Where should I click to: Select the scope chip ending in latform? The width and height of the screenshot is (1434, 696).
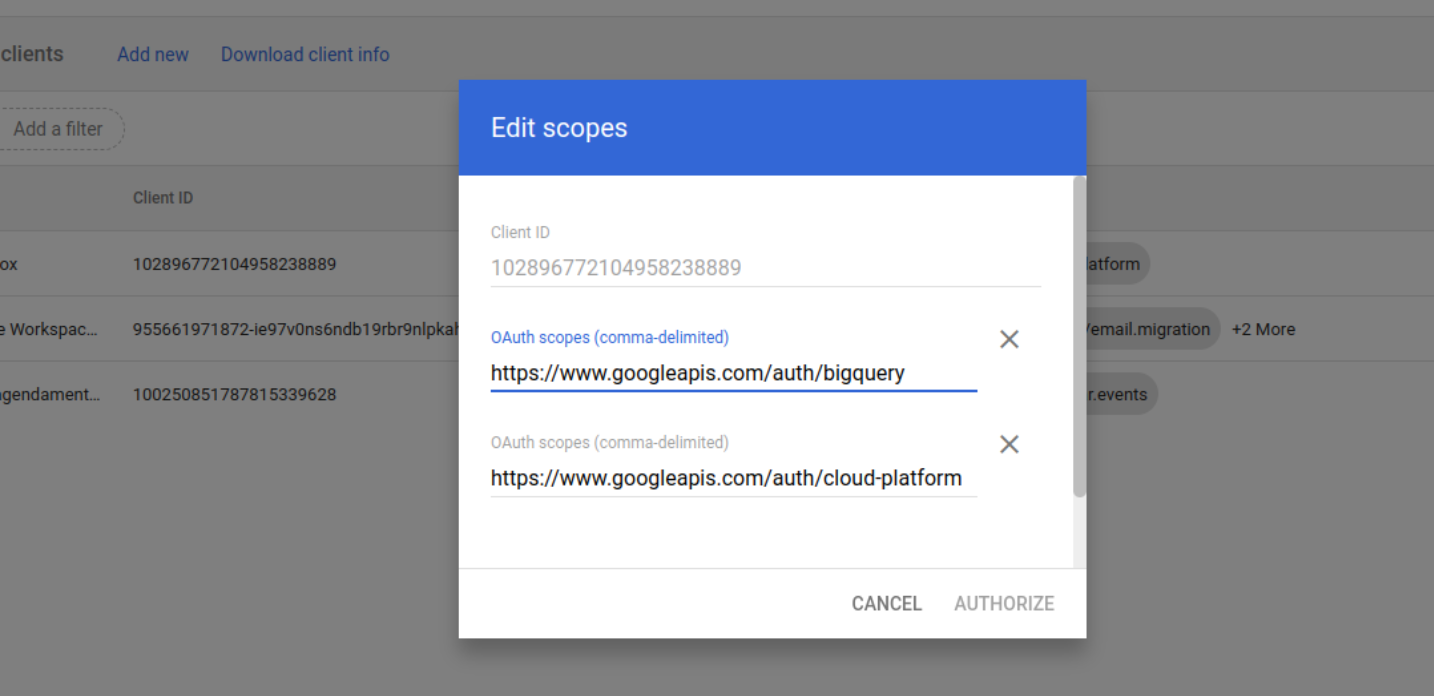pyautogui.click(x=1115, y=265)
